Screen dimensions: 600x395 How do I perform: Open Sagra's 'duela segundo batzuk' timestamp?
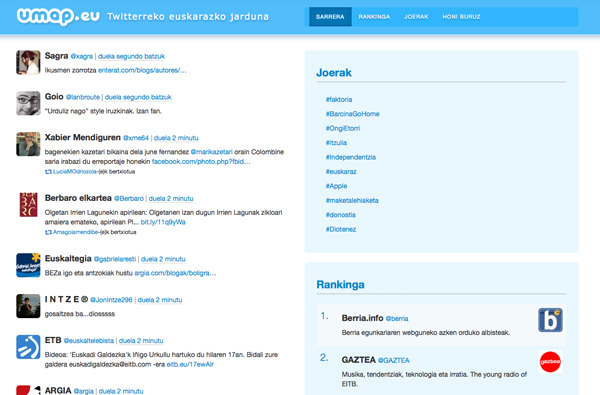(x=131, y=56)
